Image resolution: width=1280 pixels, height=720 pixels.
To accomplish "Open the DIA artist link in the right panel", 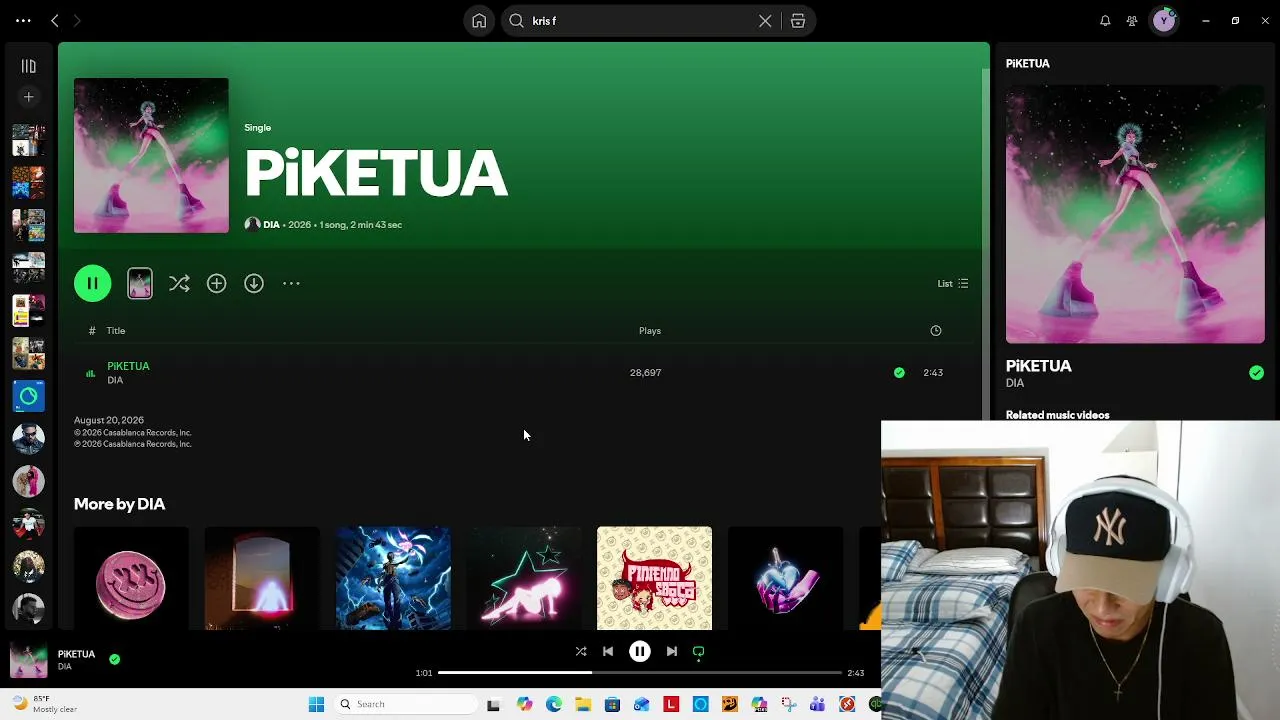I will coord(1015,383).
